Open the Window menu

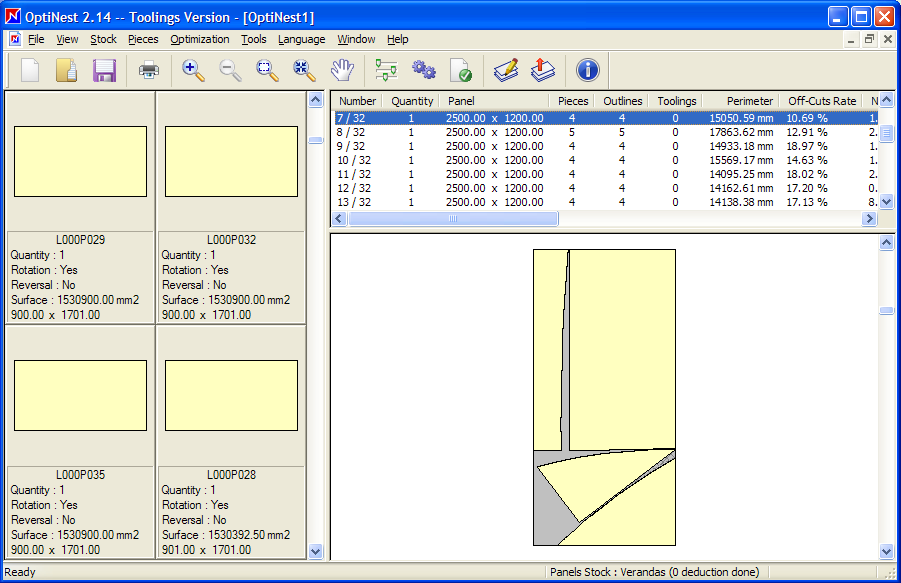356,39
